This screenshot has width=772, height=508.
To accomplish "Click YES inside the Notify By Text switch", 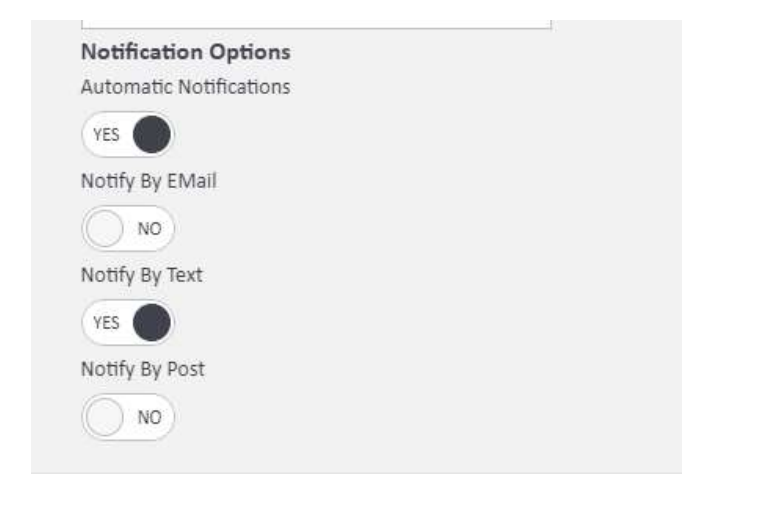I will click(x=106, y=323).
